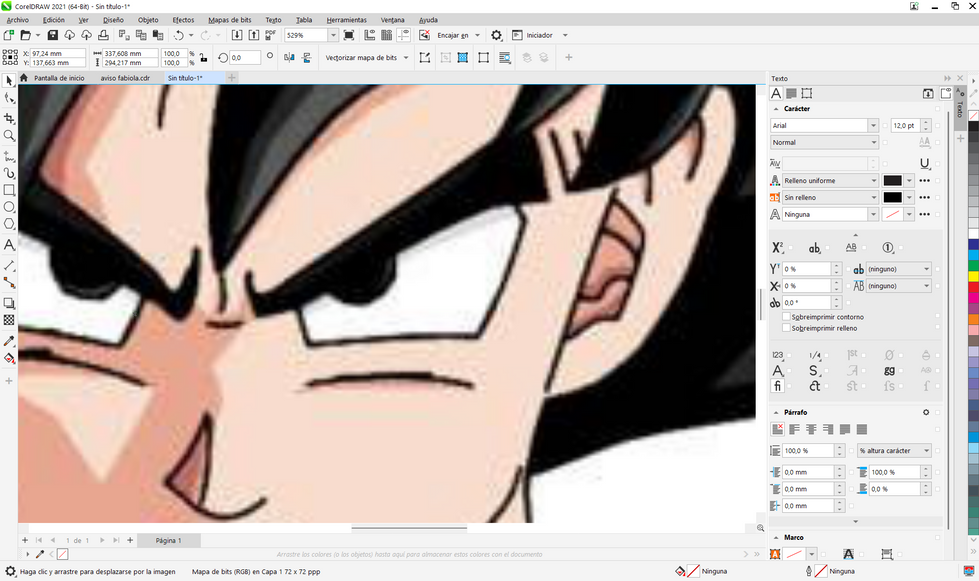The image size is (979, 581).
Task: Select the Transparency tool
Action: [x=9, y=320]
